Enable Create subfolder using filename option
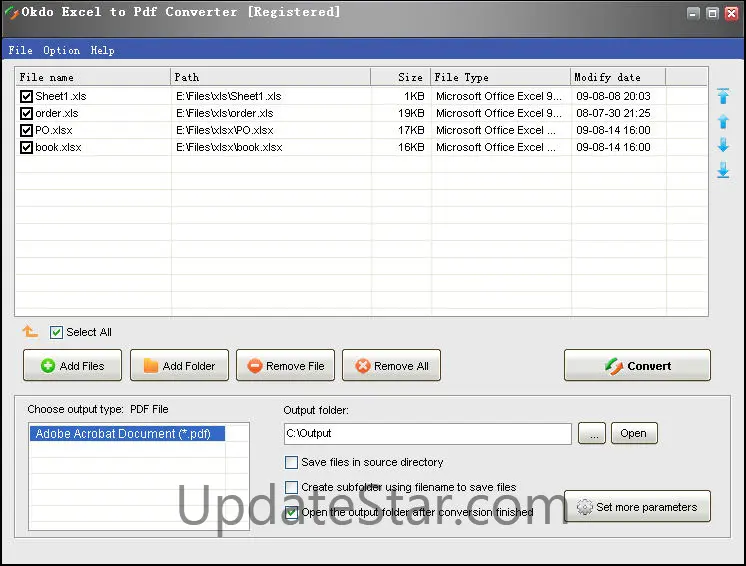Viewport: 746px width, 566px height. [x=291, y=487]
